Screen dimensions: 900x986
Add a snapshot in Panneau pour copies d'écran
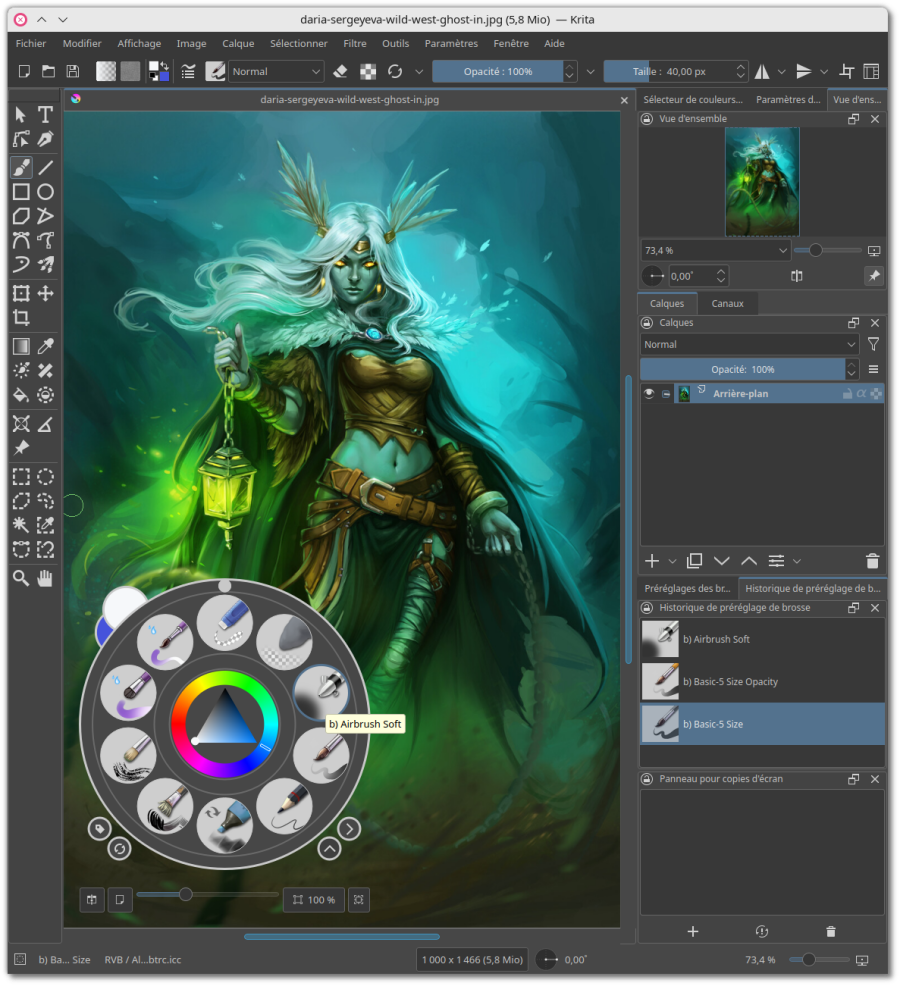(692, 931)
